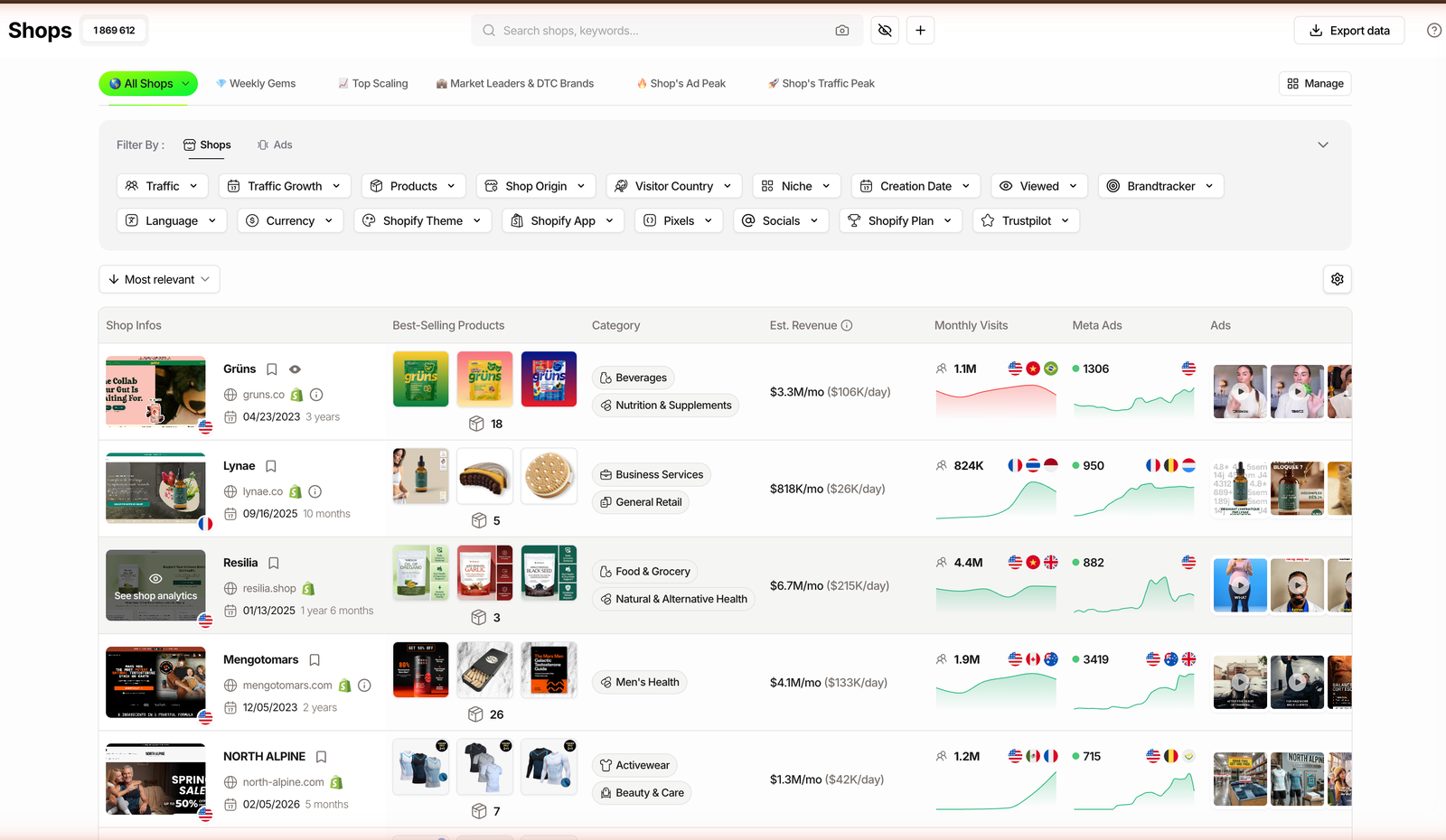Click the Lynae monthly visits chart
Screen dimensions: 1446x840
click(x=996, y=499)
